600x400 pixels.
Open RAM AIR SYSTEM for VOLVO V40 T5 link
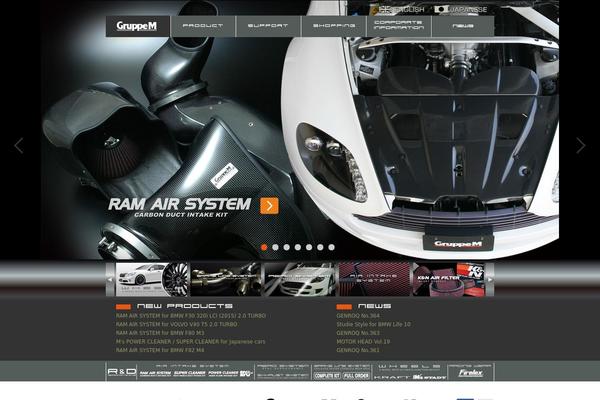tap(176, 324)
